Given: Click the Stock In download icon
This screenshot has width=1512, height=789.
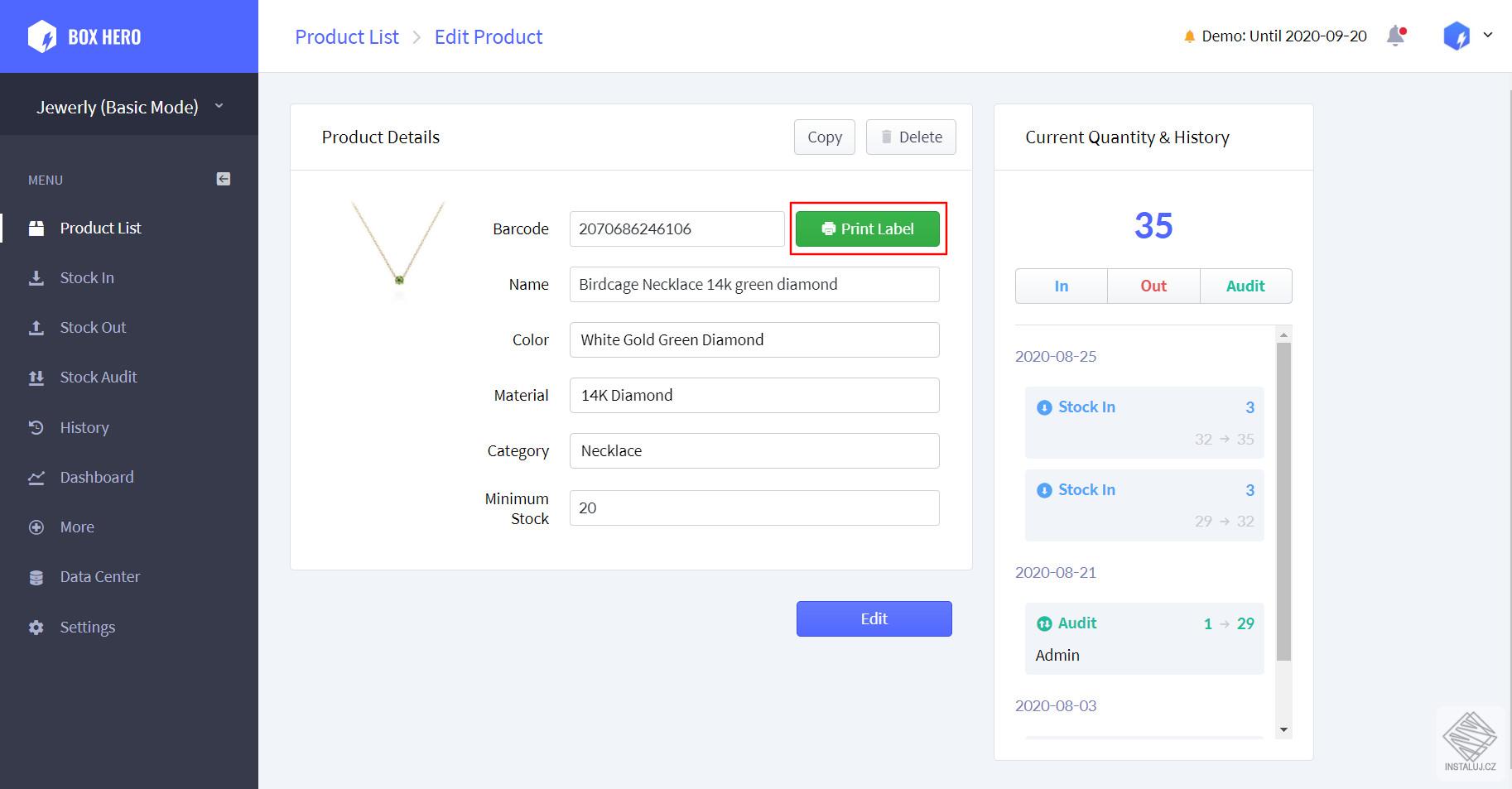Looking at the screenshot, I should click(x=36, y=278).
